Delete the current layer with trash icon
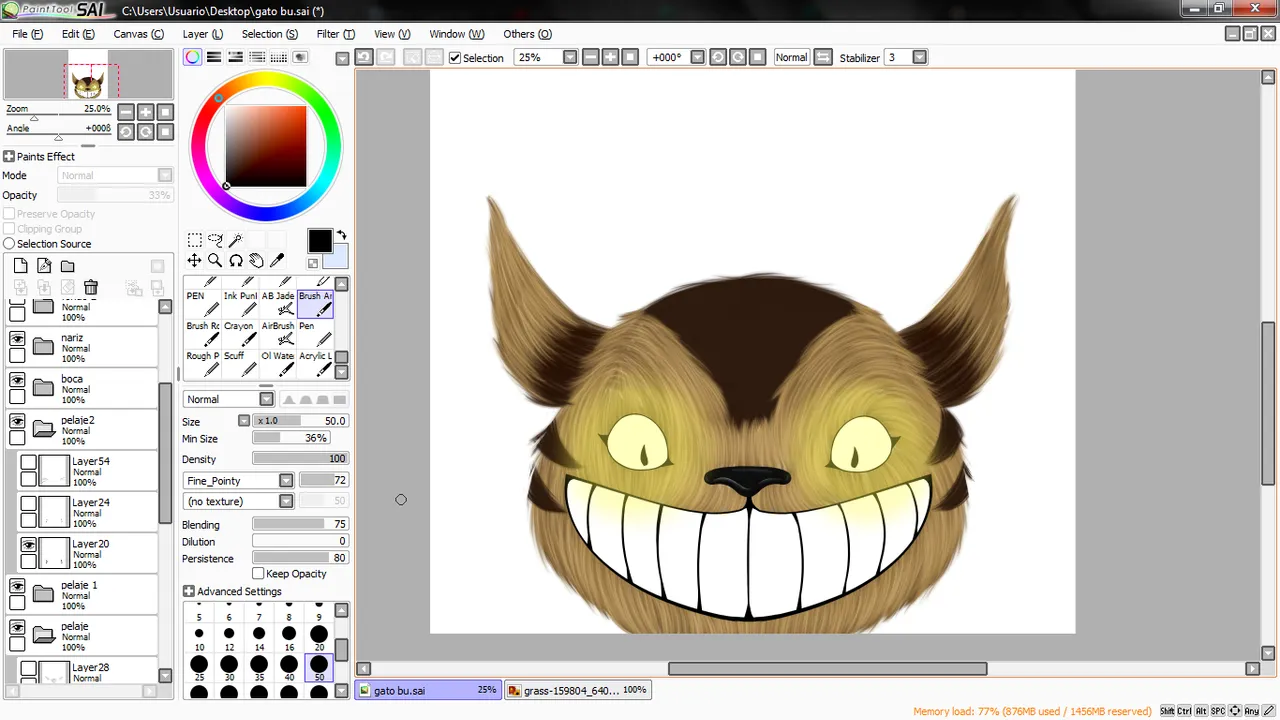The image size is (1280, 720). (91, 287)
